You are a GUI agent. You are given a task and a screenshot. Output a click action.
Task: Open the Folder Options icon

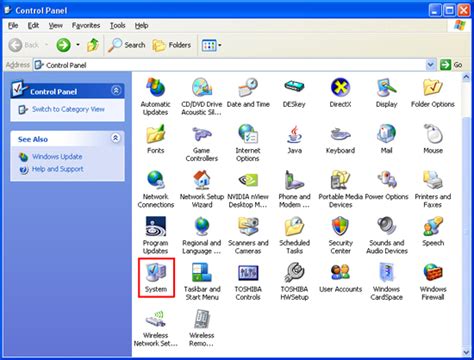pyautogui.click(x=433, y=93)
